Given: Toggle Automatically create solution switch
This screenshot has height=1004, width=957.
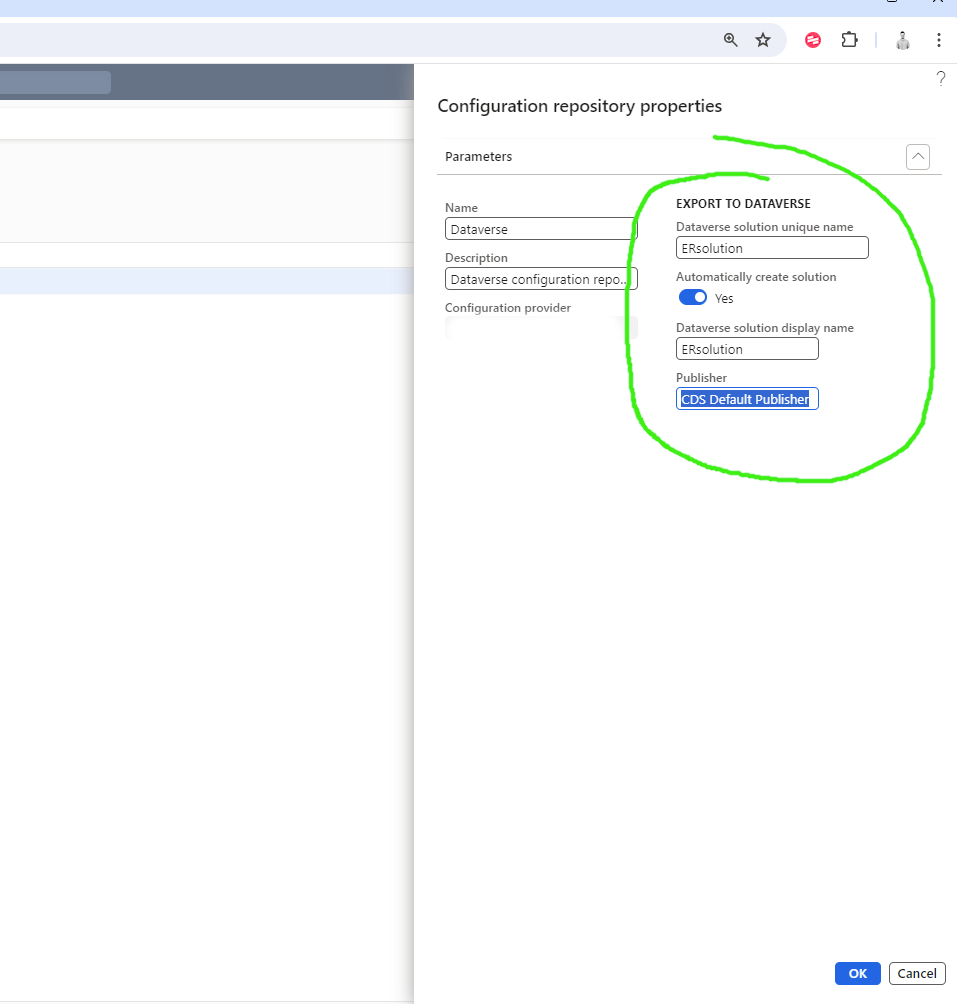Looking at the screenshot, I should click(x=692, y=298).
